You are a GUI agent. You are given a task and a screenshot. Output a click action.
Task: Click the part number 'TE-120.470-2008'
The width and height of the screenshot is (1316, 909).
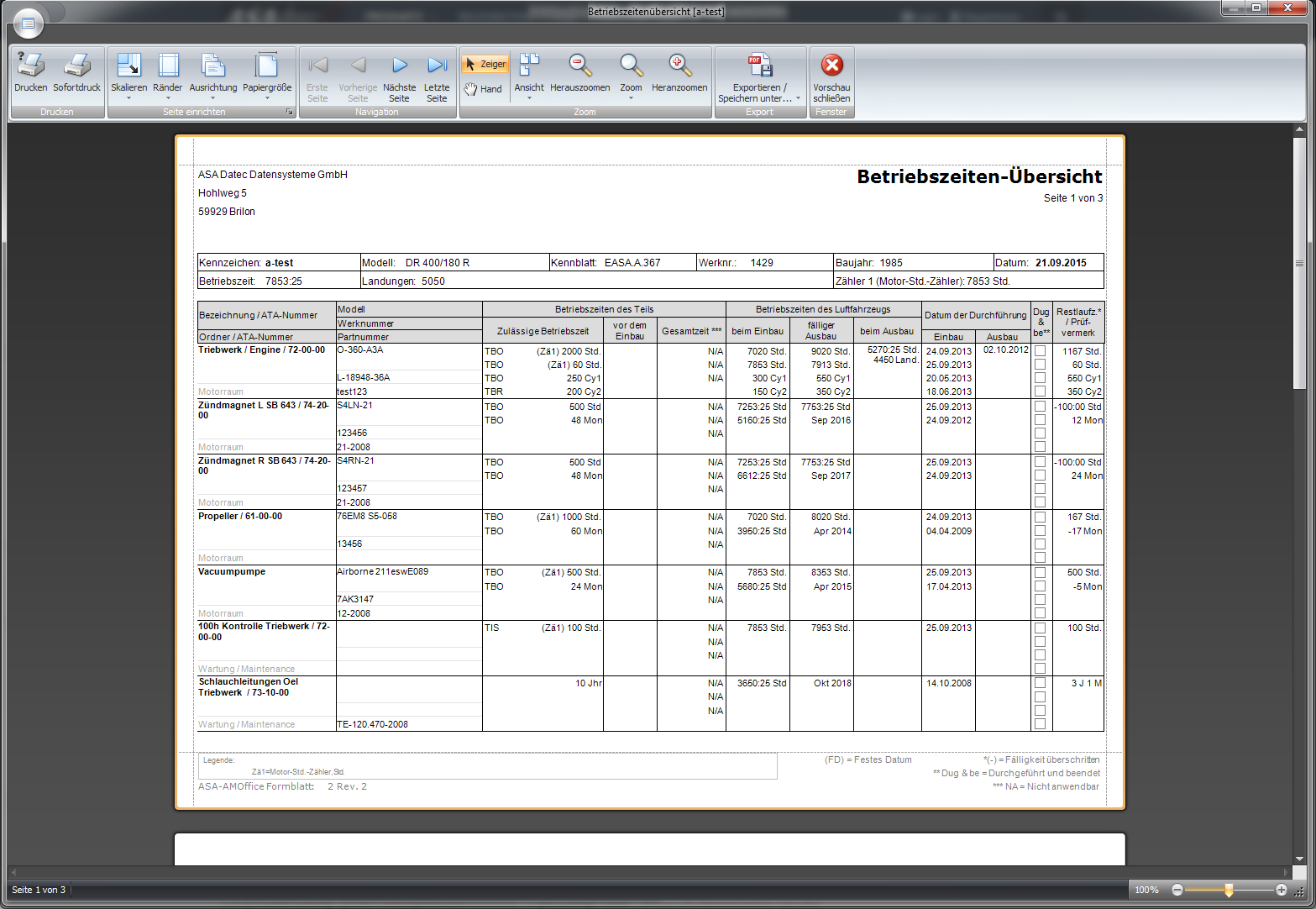[373, 724]
